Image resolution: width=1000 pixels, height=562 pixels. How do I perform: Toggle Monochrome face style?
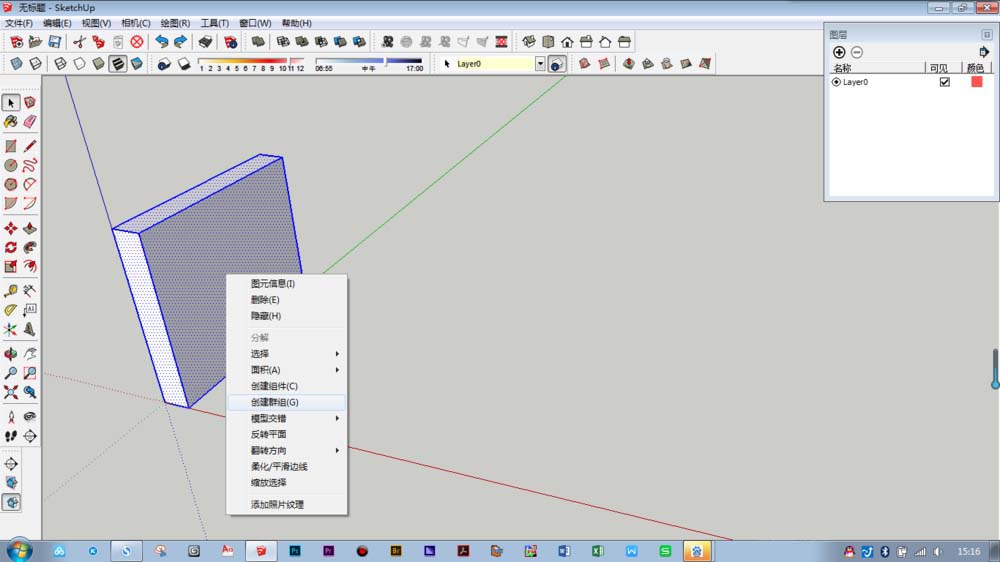[x=136, y=64]
